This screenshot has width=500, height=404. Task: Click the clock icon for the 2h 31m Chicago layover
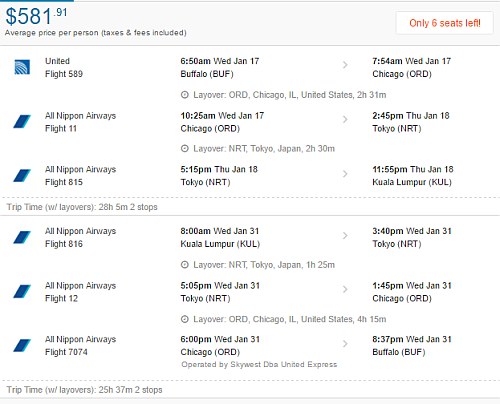[x=185, y=95]
